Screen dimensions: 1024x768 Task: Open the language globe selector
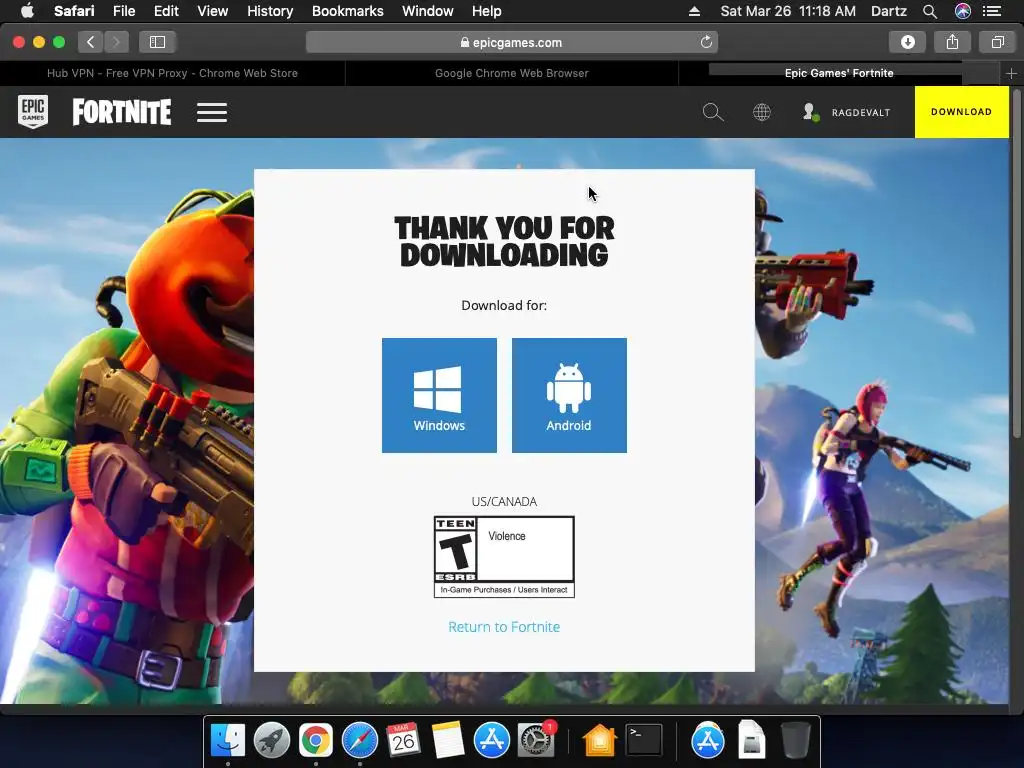point(761,112)
